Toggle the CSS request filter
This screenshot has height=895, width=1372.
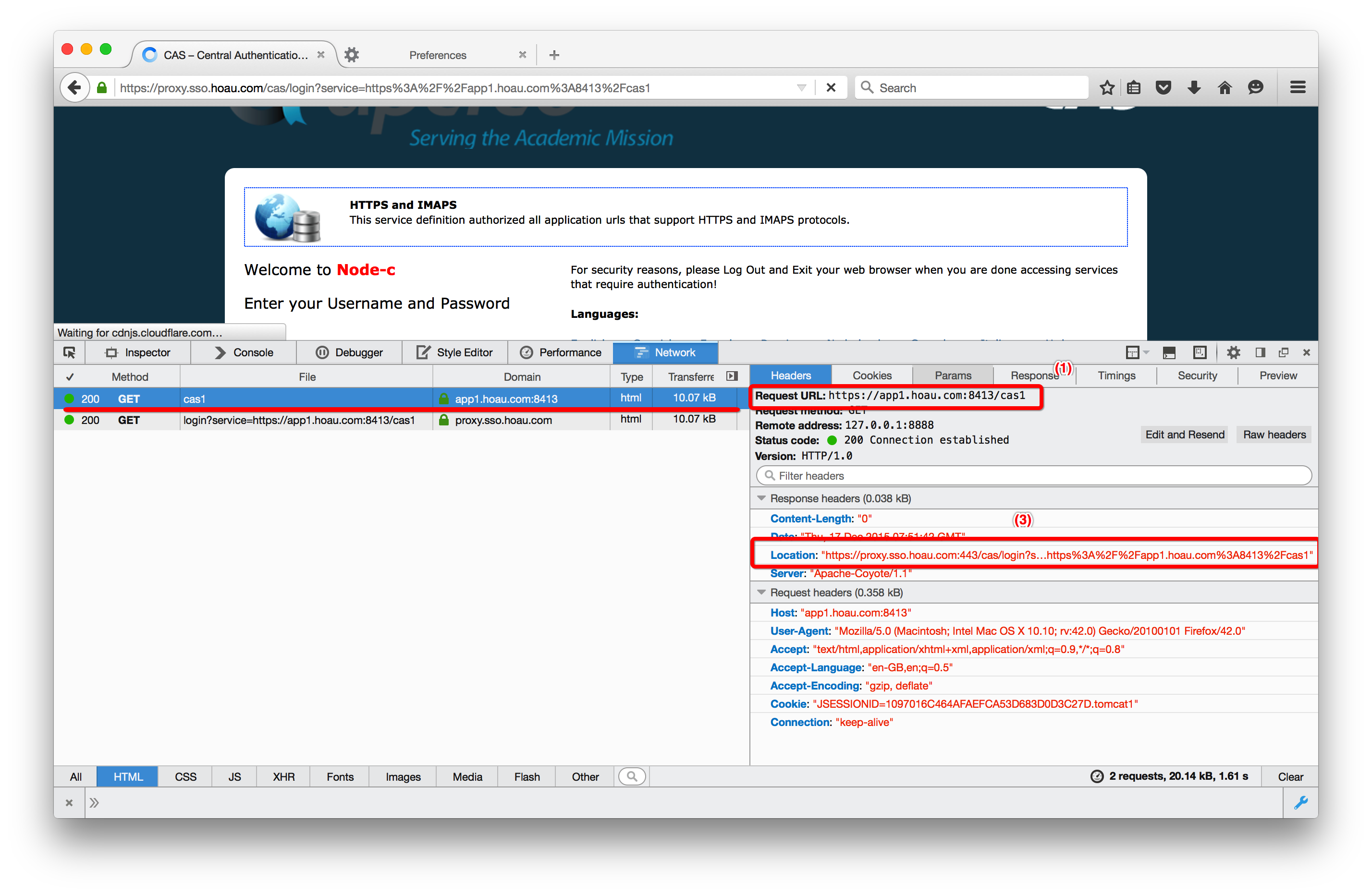pyautogui.click(x=185, y=776)
